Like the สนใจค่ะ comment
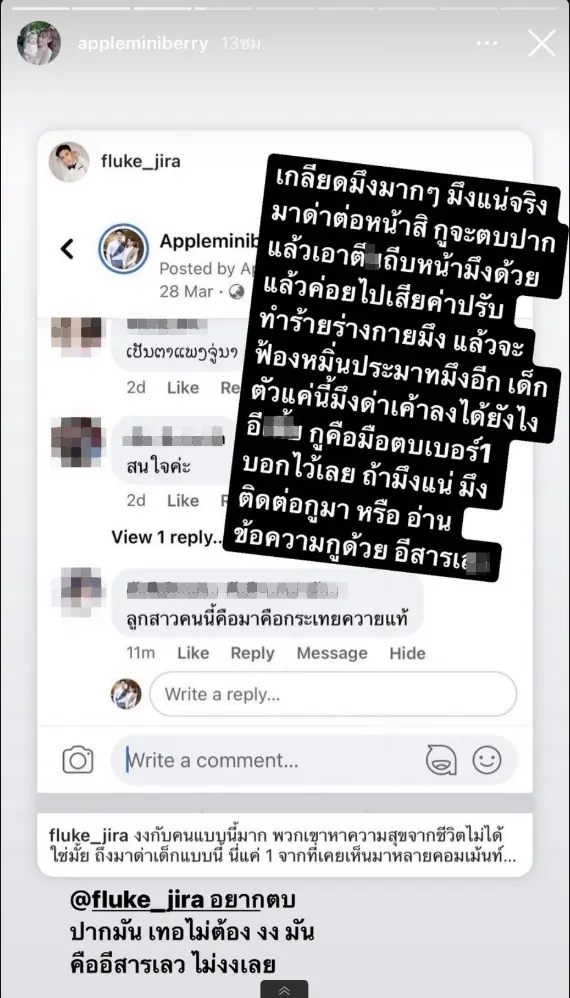Viewport: 570px width, 998px height. tap(183, 501)
